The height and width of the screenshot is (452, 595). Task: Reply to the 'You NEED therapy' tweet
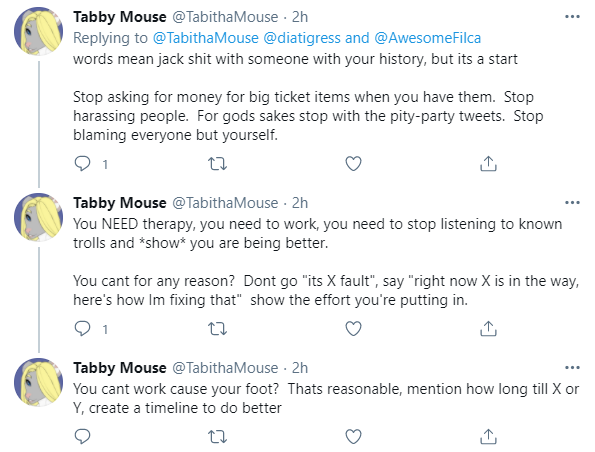[82, 329]
